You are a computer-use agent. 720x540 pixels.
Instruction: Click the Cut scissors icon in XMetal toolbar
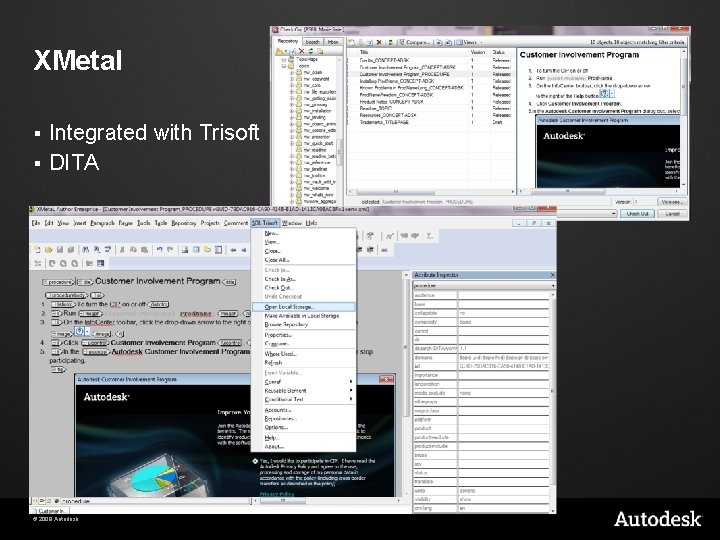pos(122,250)
